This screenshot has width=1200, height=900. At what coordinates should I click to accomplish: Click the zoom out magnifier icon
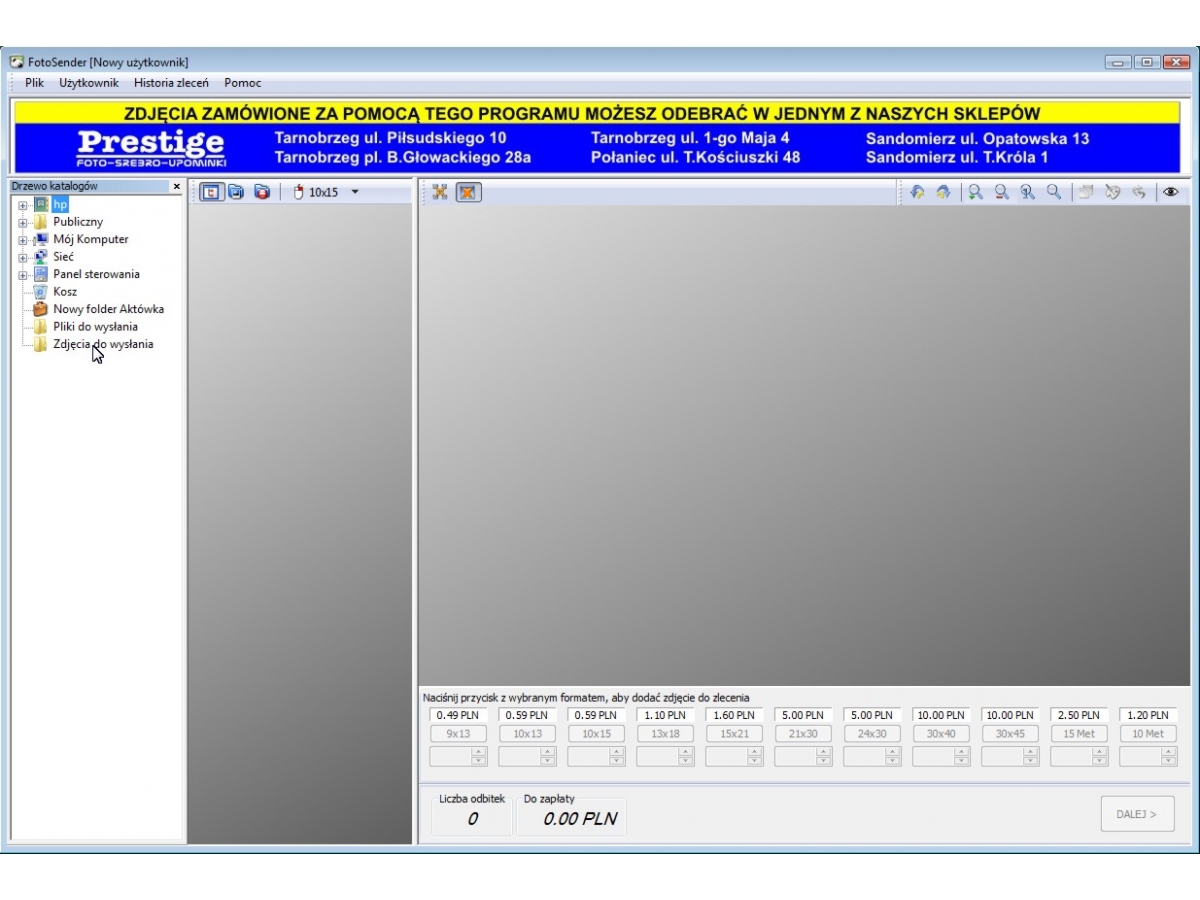point(1001,193)
